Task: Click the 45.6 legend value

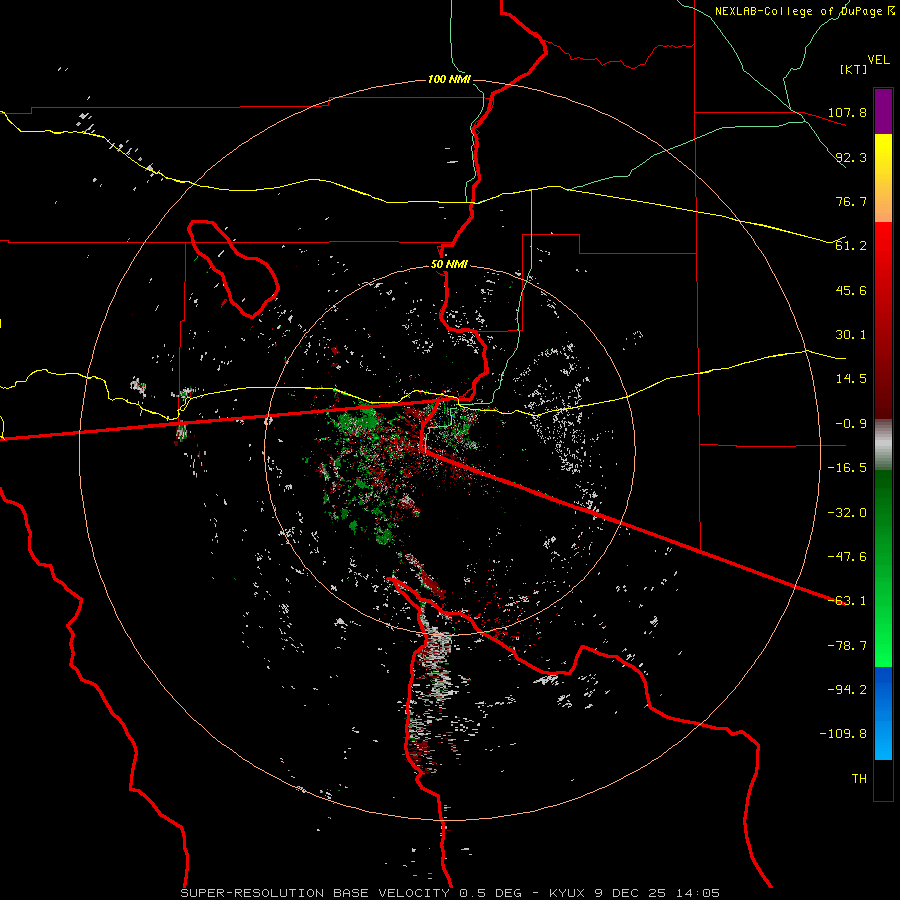Action: point(851,290)
